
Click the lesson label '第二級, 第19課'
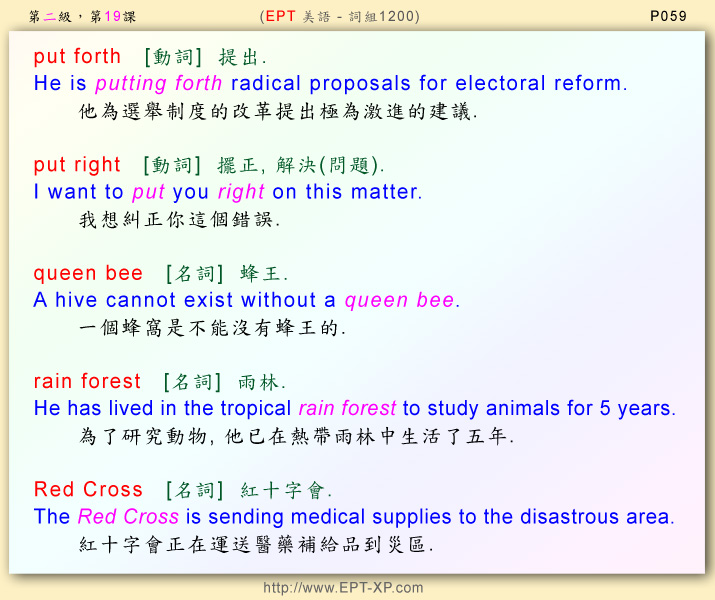point(83,17)
